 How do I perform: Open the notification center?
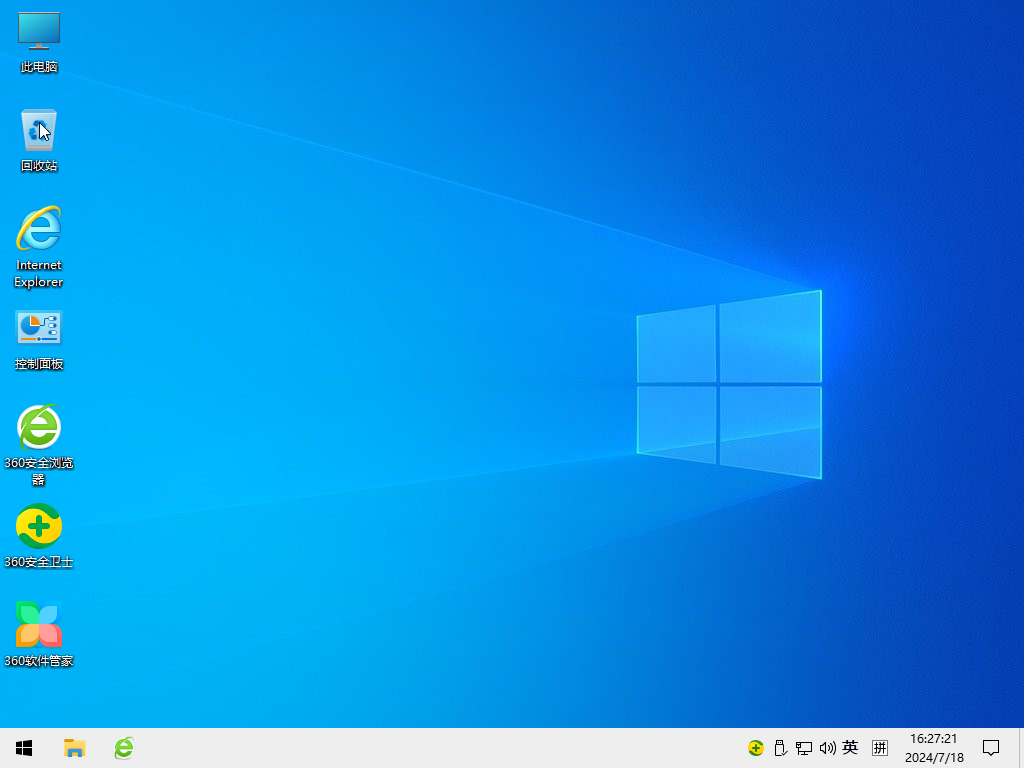pyautogui.click(x=990, y=747)
